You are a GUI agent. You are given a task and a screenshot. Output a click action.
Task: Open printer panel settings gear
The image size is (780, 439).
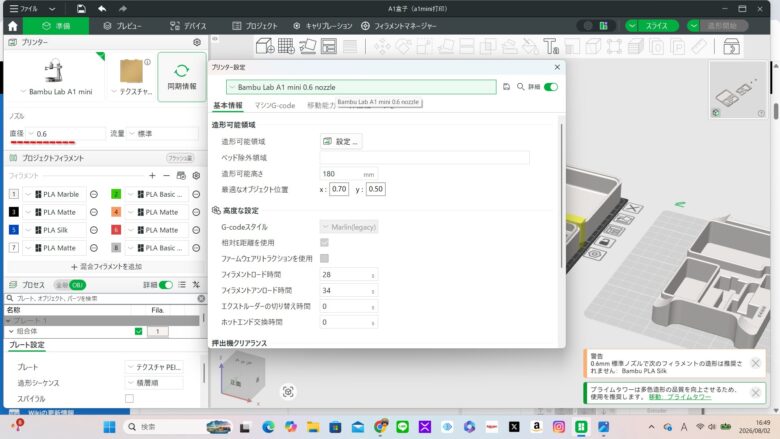coord(197,43)
